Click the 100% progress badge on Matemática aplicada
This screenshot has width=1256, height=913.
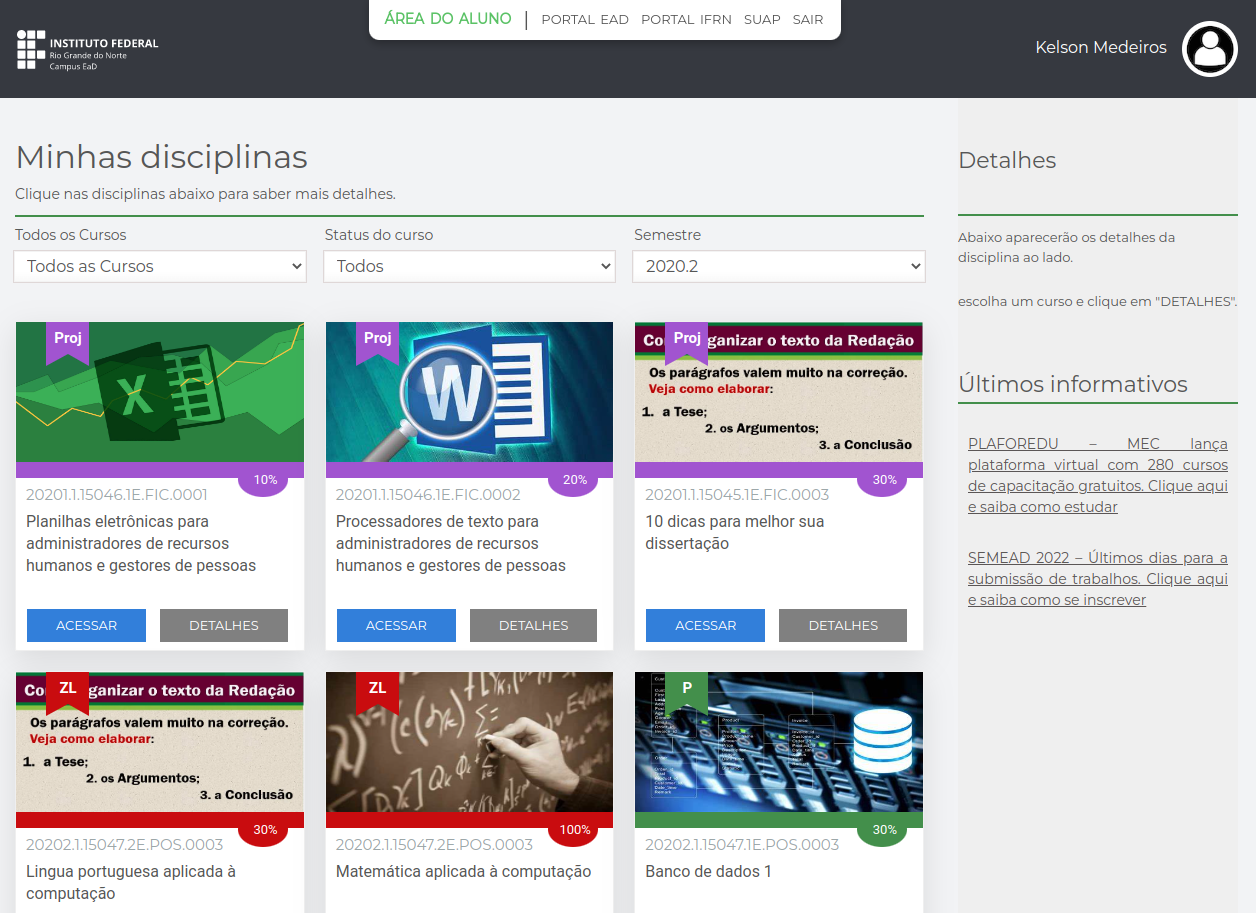tap(575, 830)
